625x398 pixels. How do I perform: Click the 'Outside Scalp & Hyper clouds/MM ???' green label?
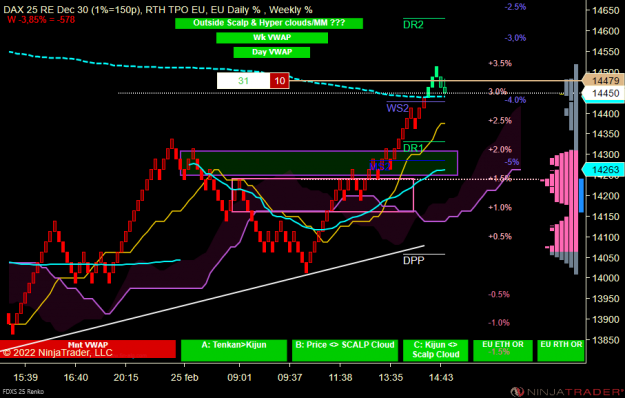coord(269,23)
